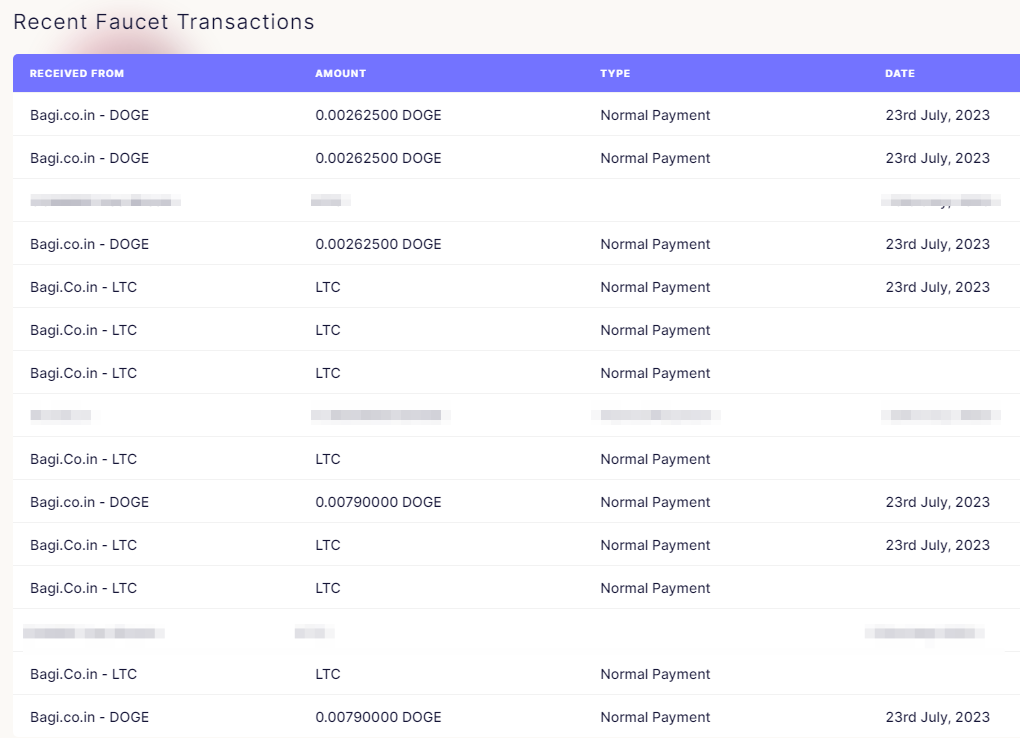Open the bottommost Bagi.Co.in - LTC entry
Image resolution: width=1035 pixels, height=738 pixels.
coord(83,674)
